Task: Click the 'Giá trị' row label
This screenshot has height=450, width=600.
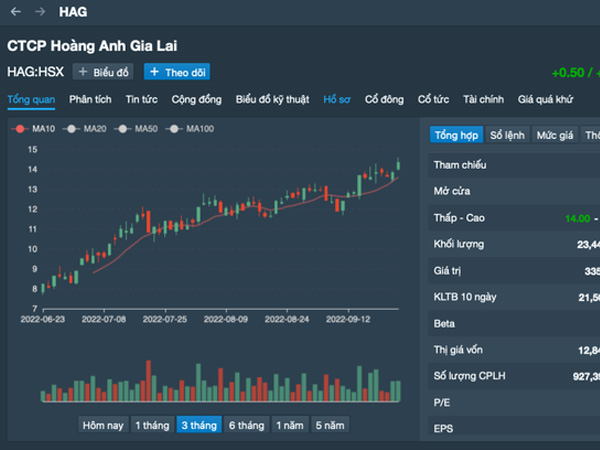Action: click(447, 271)
